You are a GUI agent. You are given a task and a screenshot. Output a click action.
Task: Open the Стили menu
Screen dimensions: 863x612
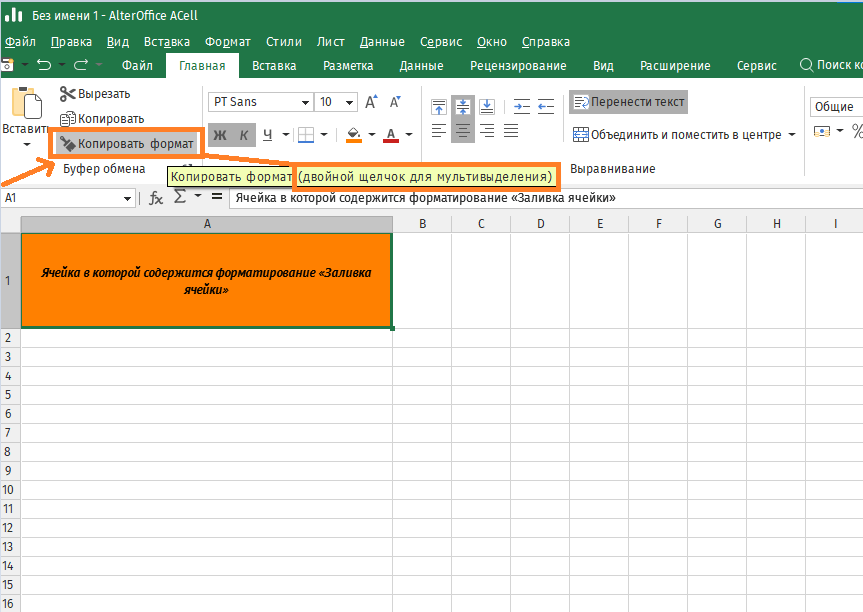(x=283, y=42)
